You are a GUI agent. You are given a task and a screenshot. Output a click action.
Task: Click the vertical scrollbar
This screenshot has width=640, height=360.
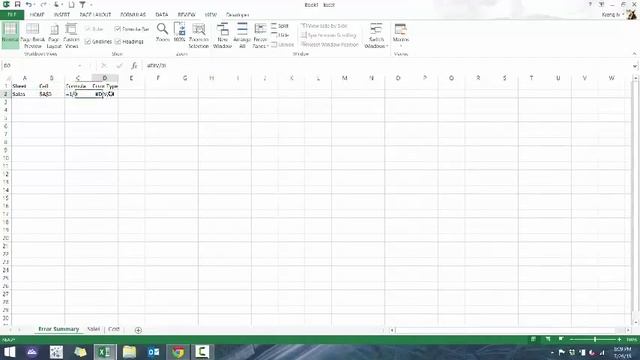(635, 199)
